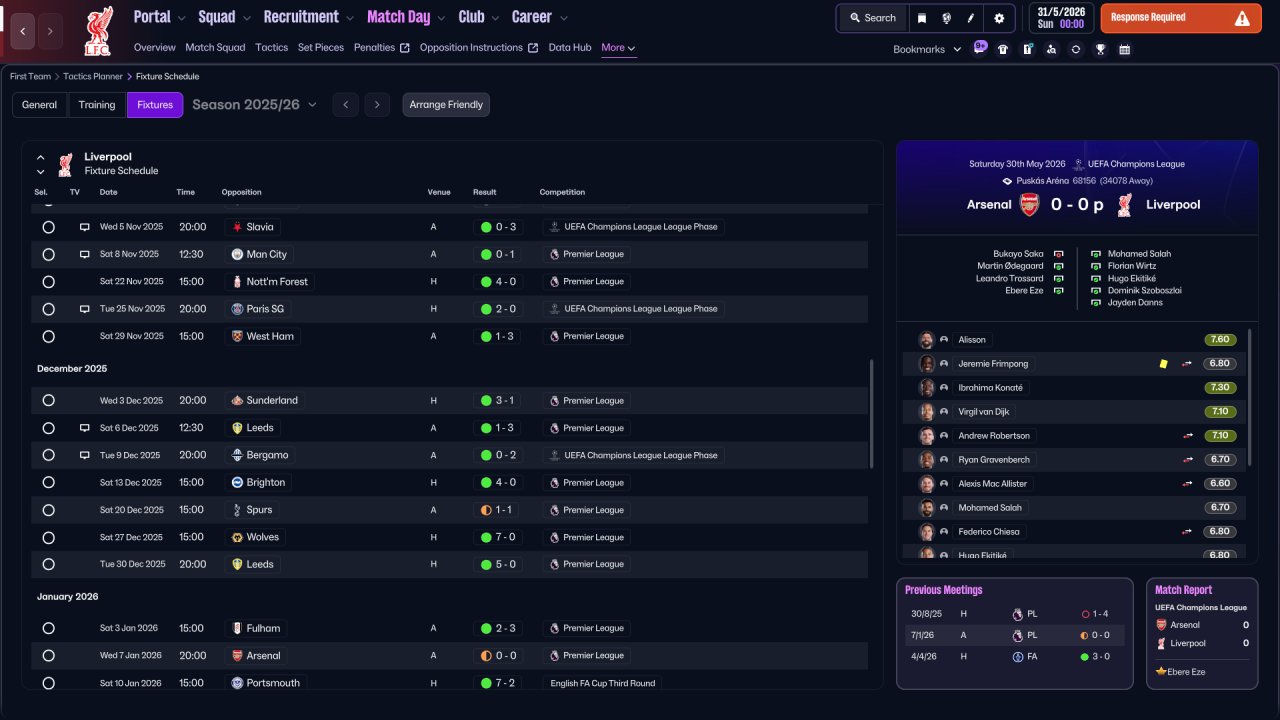Click the Liverpool crest in match header
Image resolution: width=1280 pixels, height=720 pixels.
click(x=1125, y=205)
